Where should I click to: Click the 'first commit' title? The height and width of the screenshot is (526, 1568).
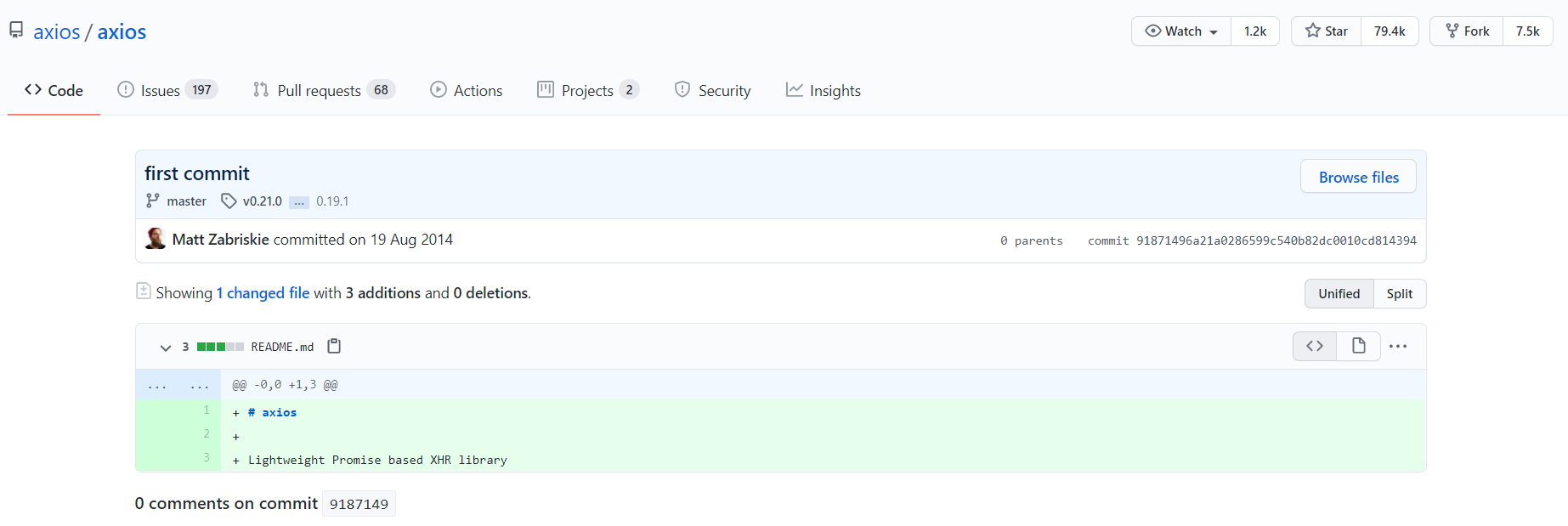point(197,173)
